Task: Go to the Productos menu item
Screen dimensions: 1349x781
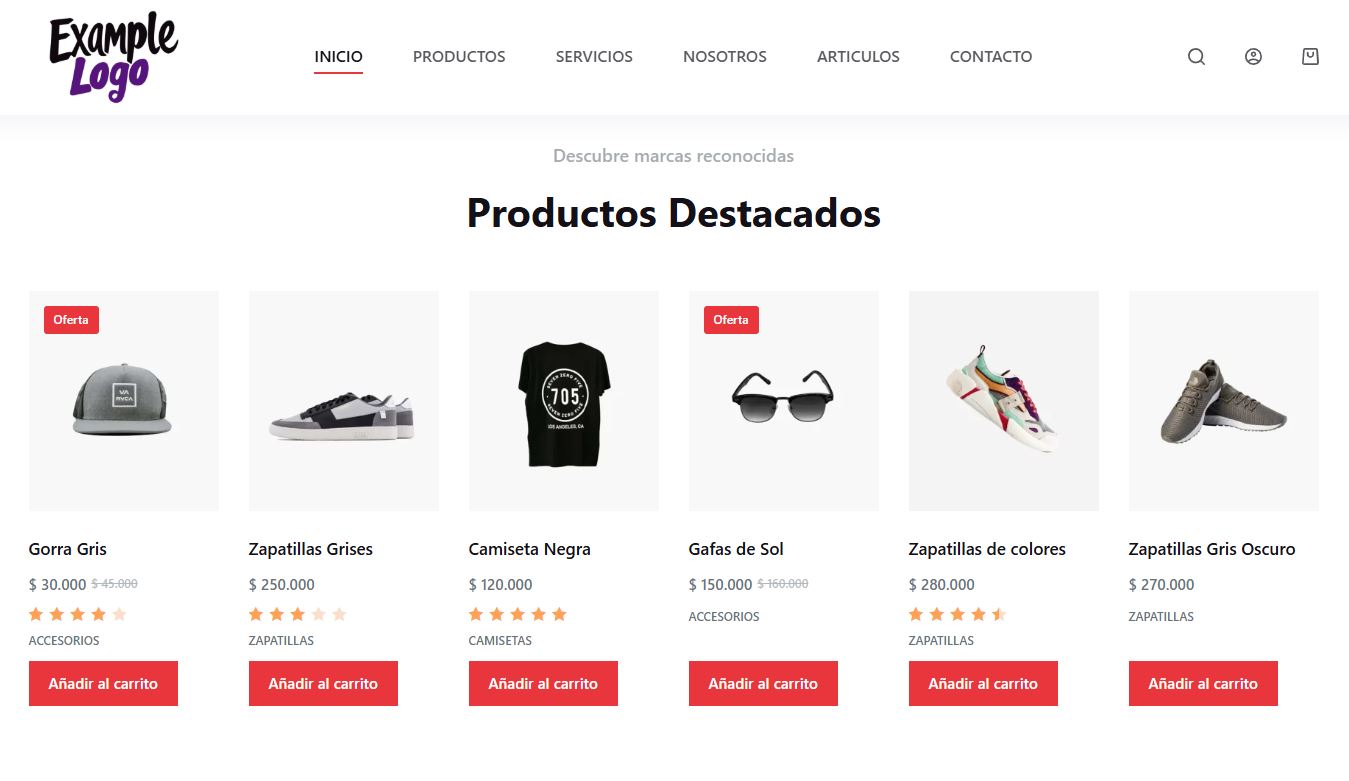Action: pos(459,57)
